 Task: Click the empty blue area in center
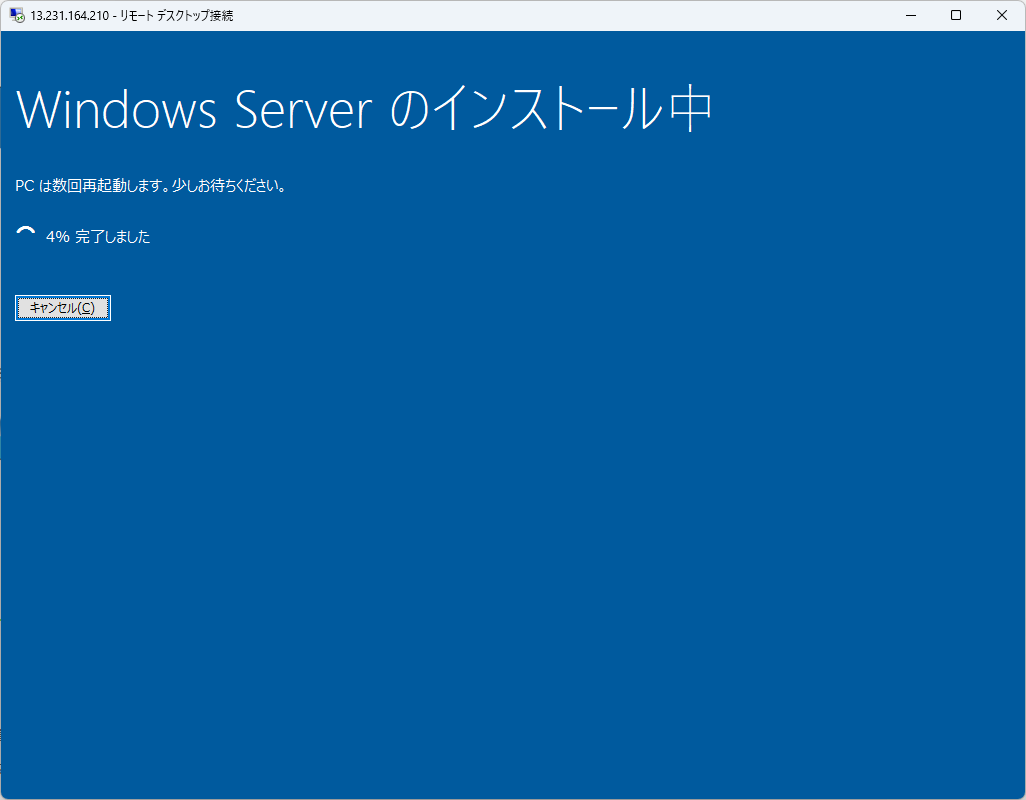[513, 500]
